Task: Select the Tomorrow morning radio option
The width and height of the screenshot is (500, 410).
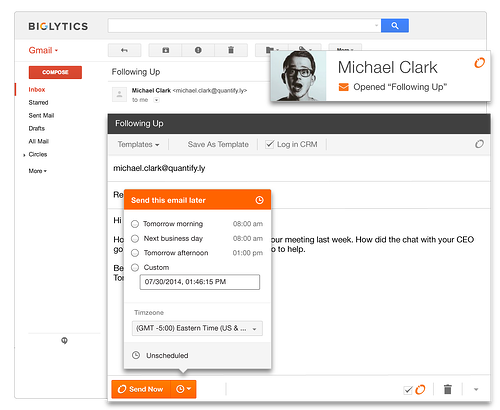Action: 135,224
